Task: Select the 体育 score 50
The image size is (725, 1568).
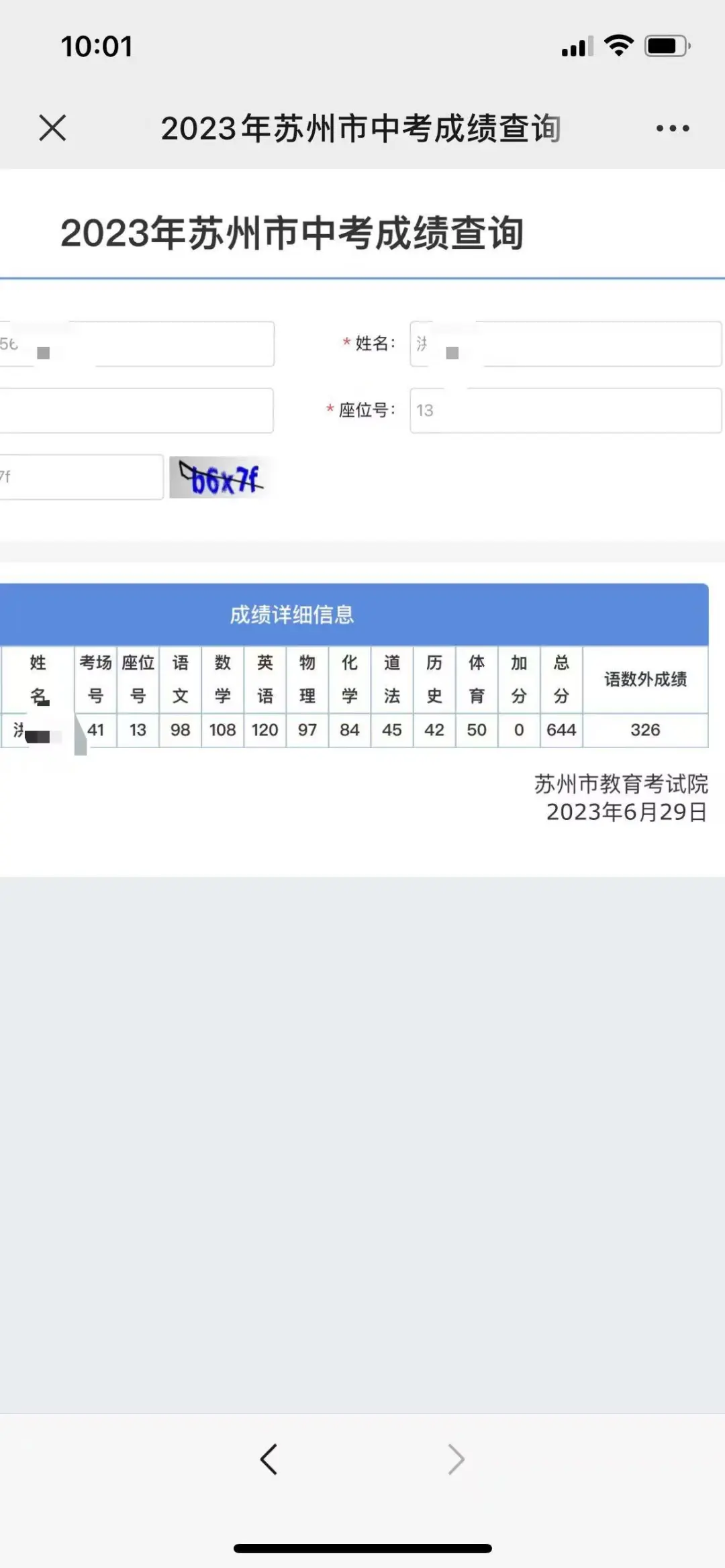Action: click(476, 729)
